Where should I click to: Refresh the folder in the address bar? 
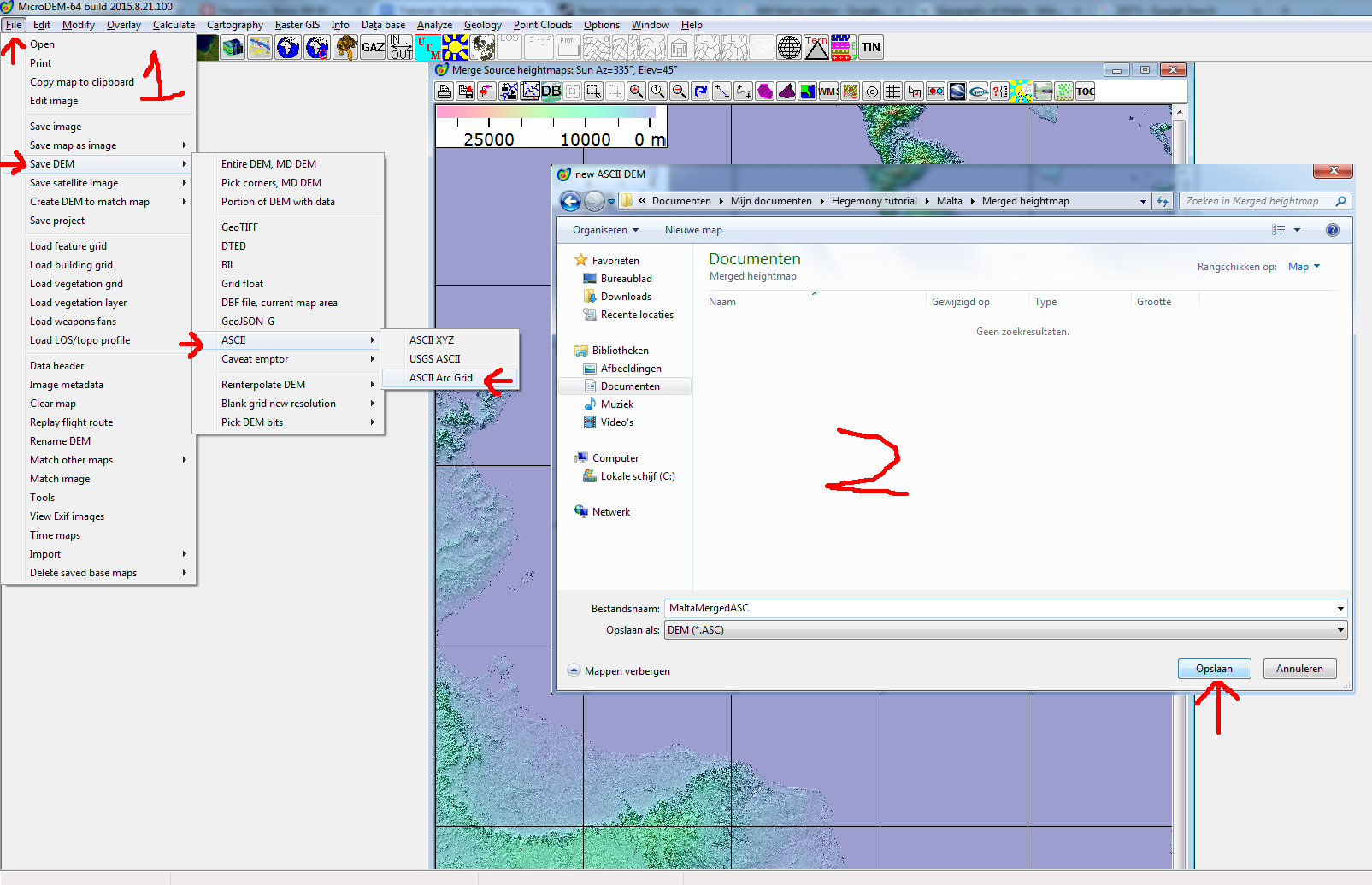[1163, 201]
